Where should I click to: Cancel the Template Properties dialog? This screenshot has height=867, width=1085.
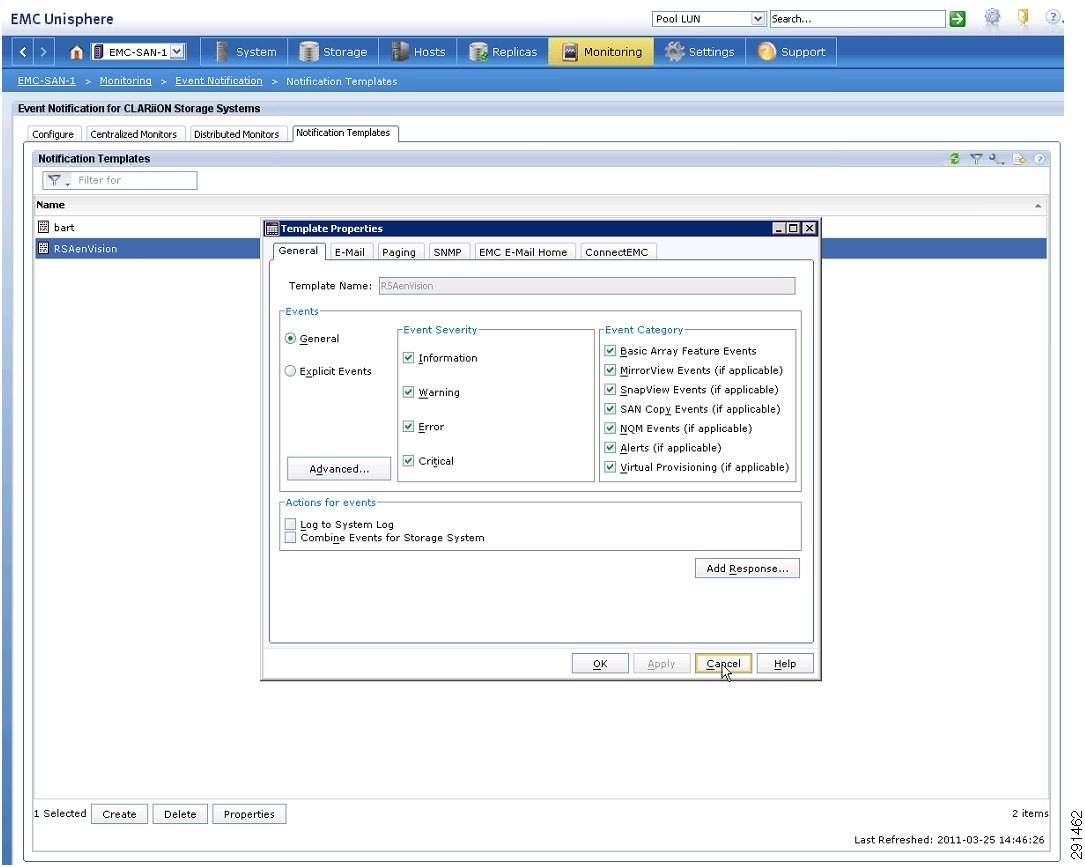pos(723,664)
